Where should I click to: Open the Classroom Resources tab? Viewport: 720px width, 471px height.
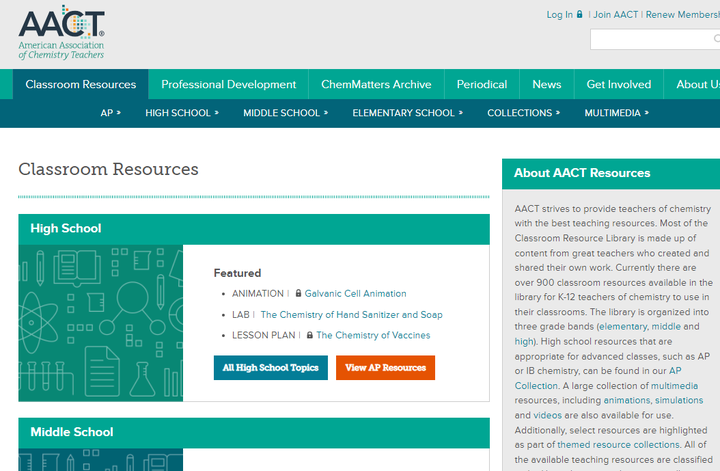[81, 84]
